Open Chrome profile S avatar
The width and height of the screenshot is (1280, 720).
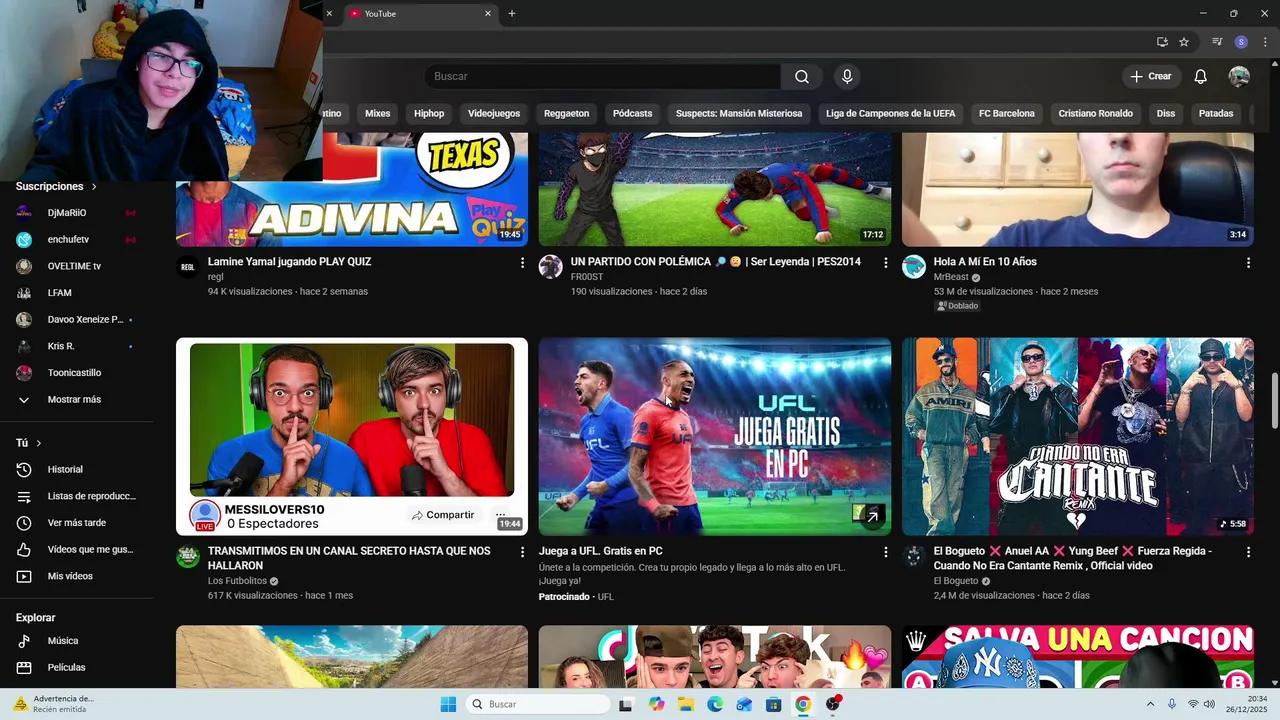[x=1241, y=42]
